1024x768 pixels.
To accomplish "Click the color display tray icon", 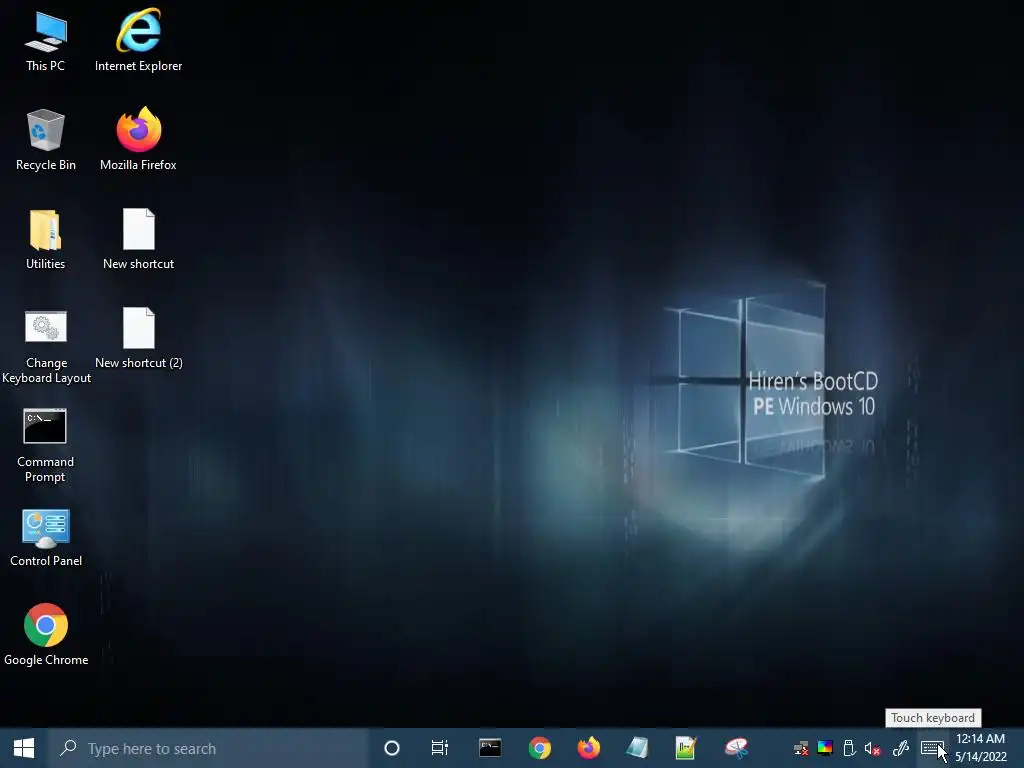I will (825, 748).
